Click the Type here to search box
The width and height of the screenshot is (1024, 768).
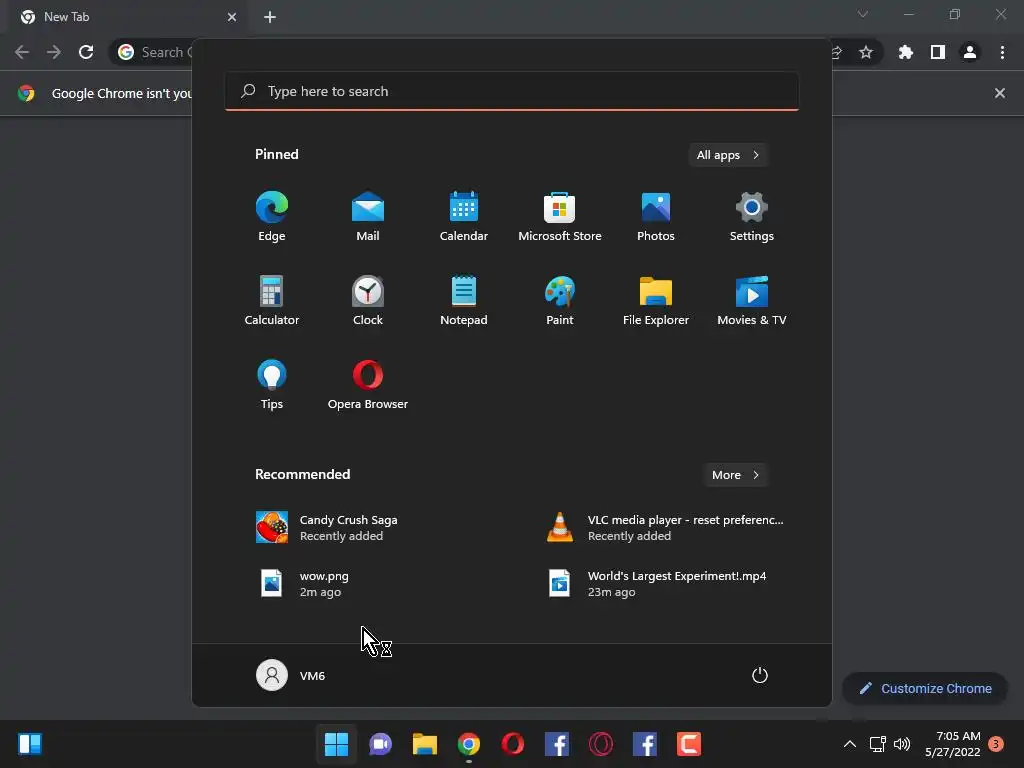tap(512, 91)
